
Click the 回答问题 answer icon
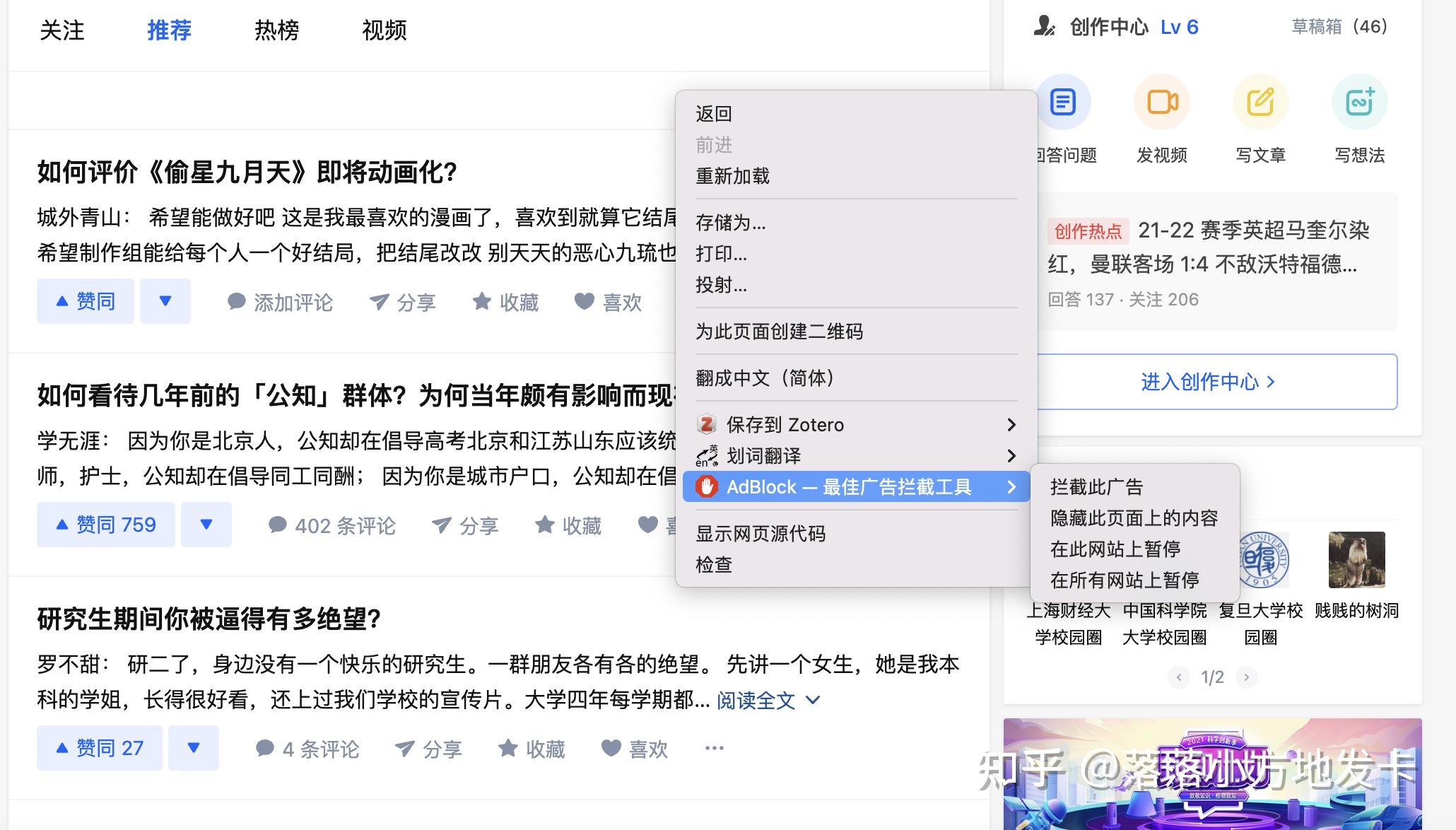pyautogui.click(x=1063, y=103)
